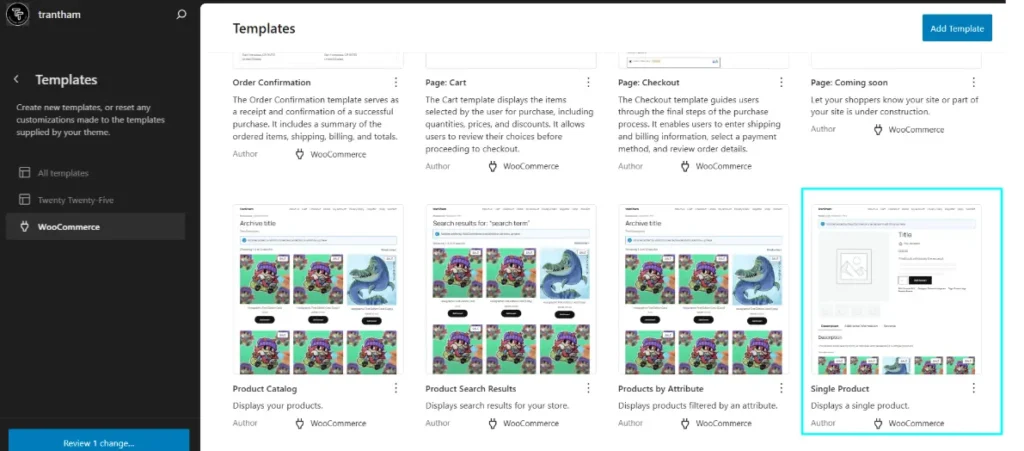Screen dimensions: 1024x451
Task: Open Products by Attribute preview thumbnail
Action: coord(703,289)
